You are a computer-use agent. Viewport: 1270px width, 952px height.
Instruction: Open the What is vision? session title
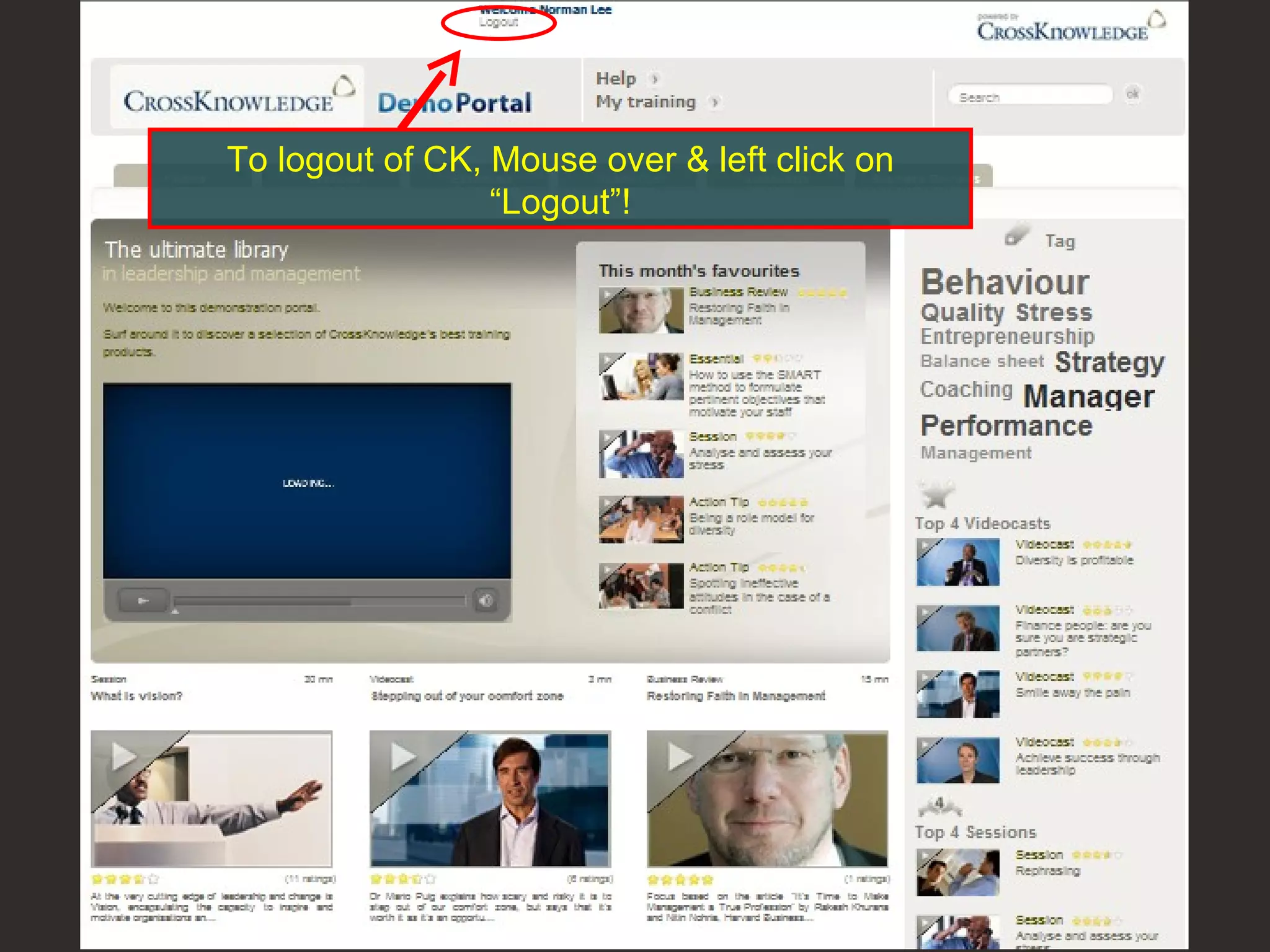(136, 696)
